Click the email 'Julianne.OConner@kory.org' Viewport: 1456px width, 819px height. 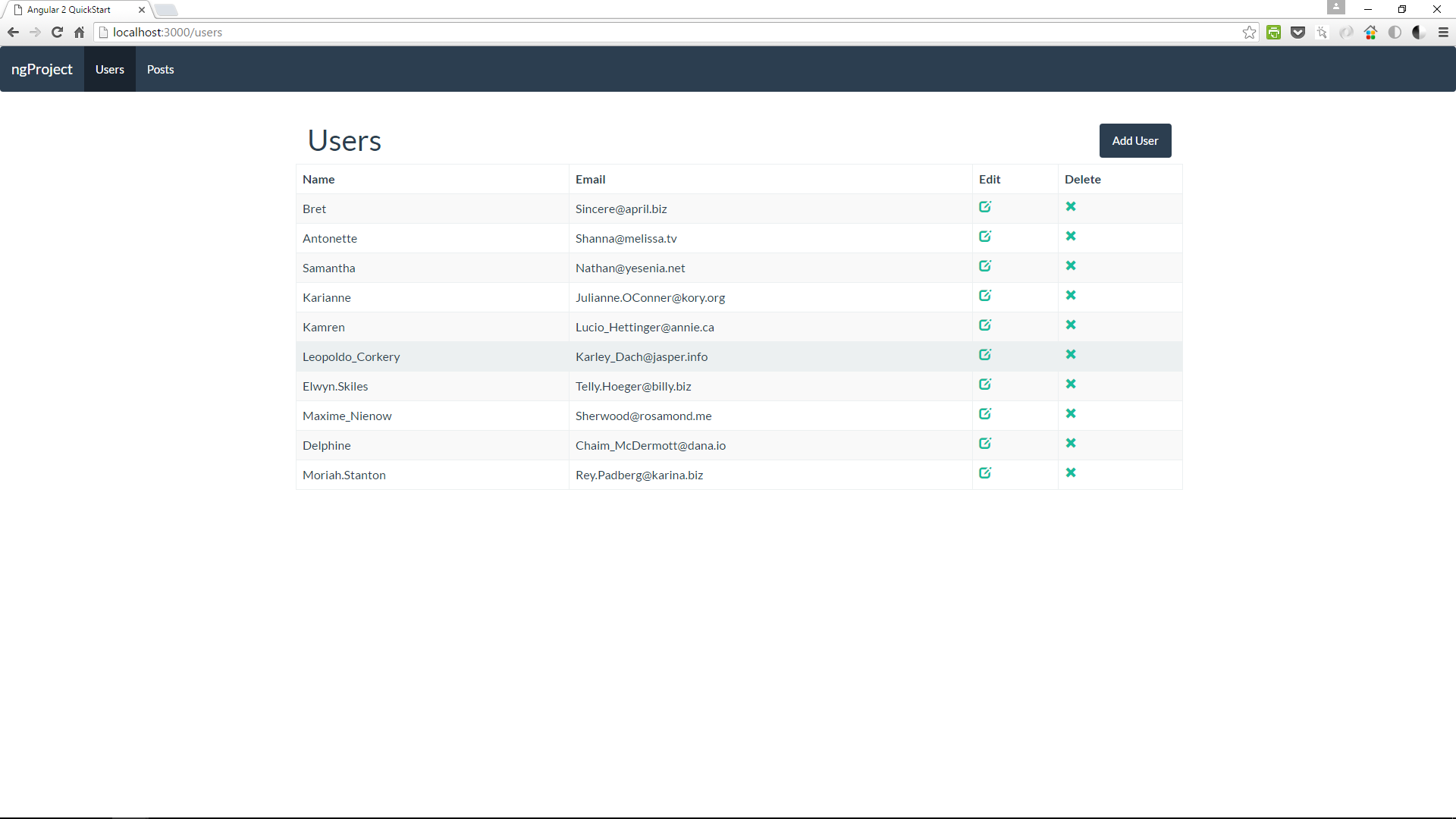[x=650, y=297]
